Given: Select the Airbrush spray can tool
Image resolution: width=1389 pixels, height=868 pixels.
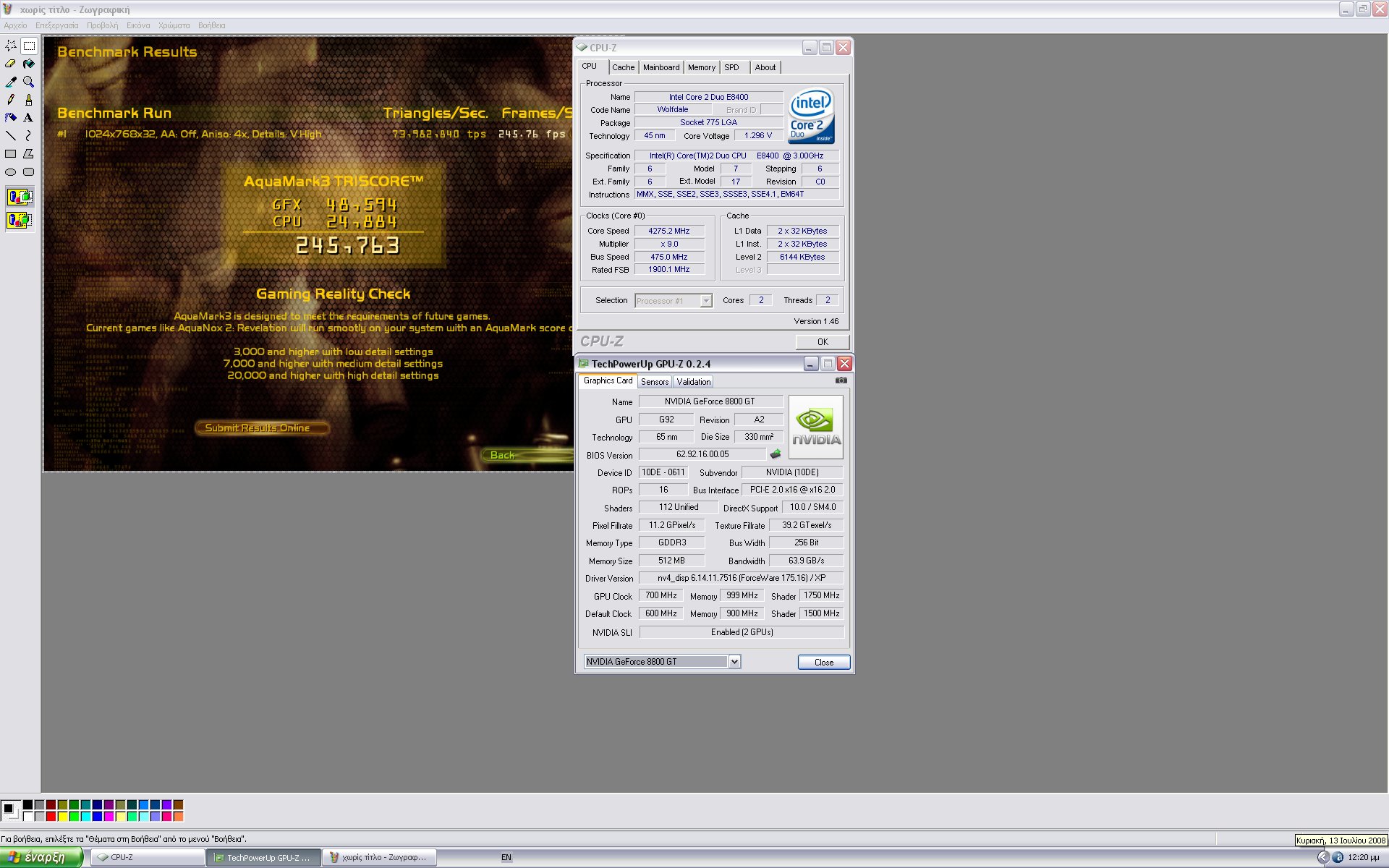Looking at the screenshot, I should [11, 118].
